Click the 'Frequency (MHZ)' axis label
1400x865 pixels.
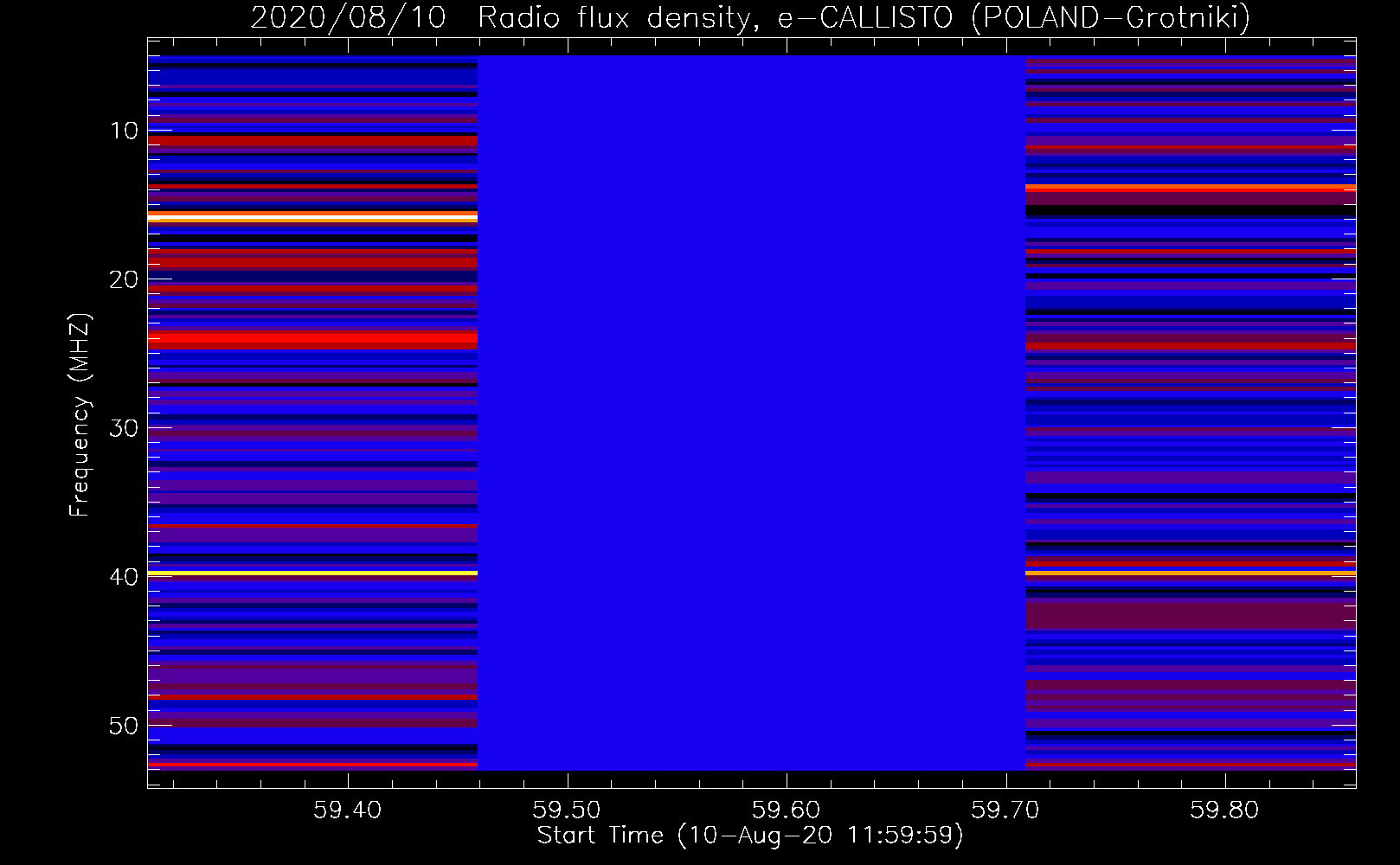click(x=80, y=415)
